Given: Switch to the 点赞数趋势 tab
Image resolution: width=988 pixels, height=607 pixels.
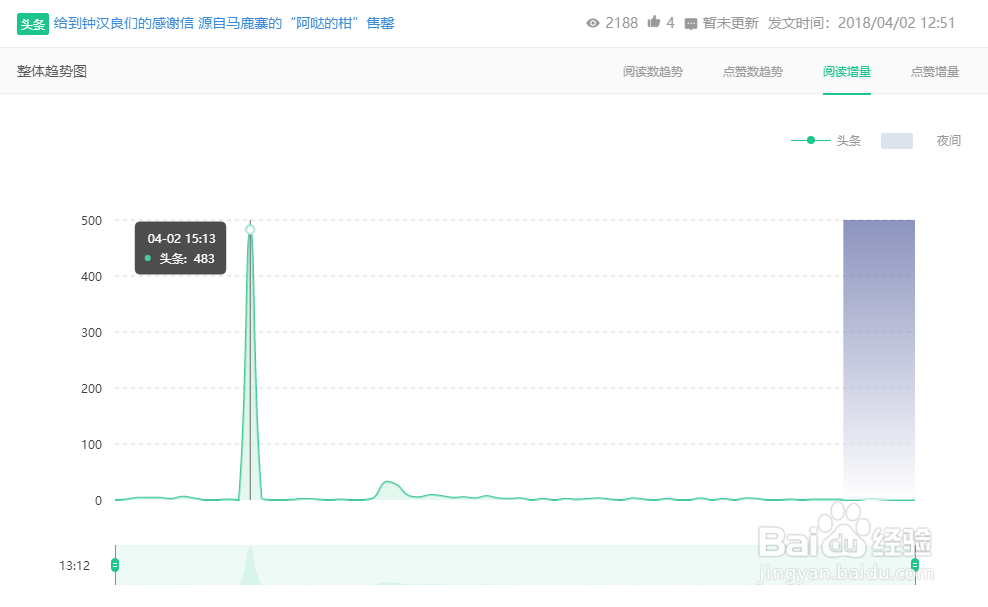Looking at the screenshot, I should point(752,72).
